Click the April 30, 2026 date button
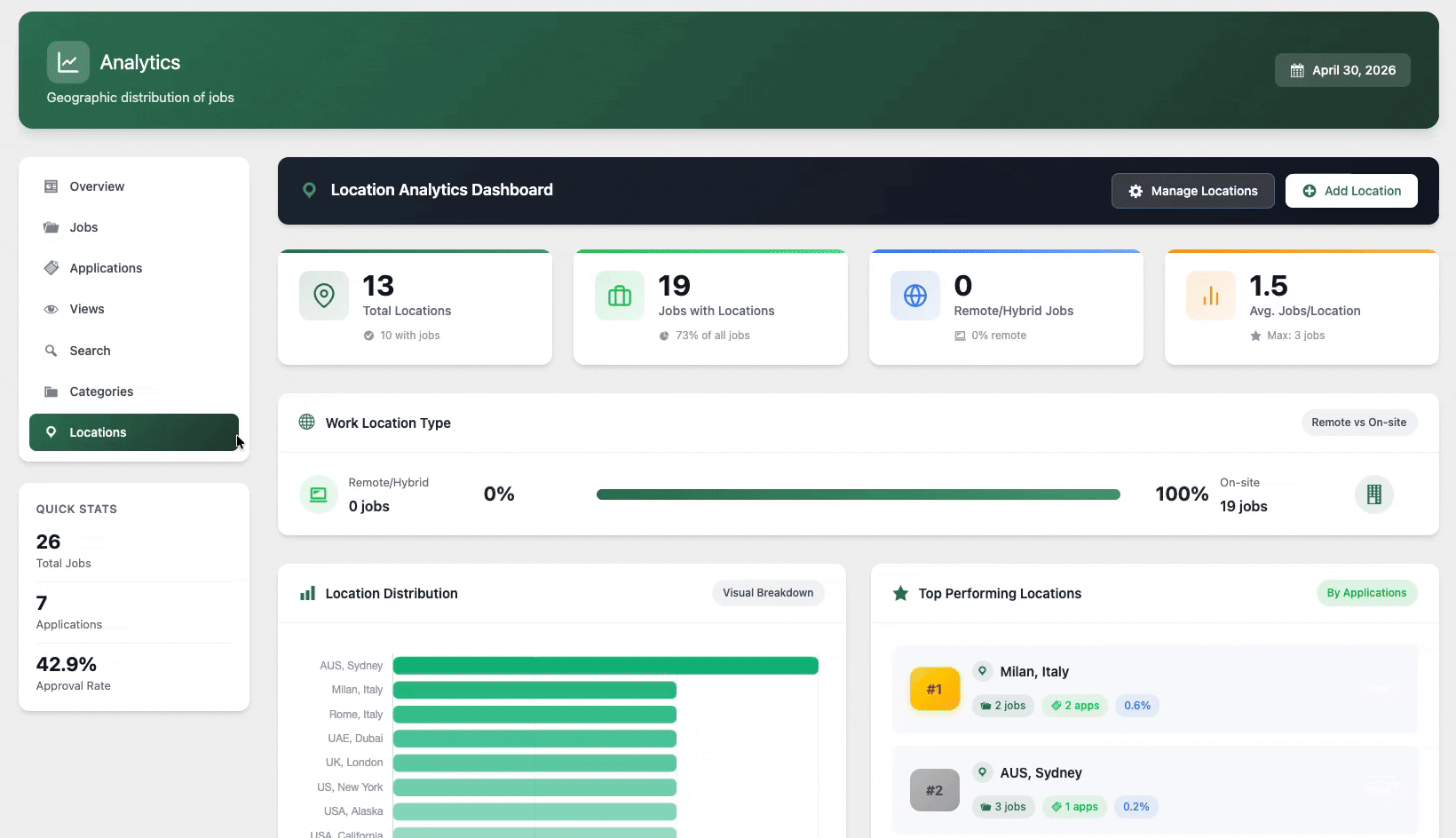This screenshot has width=1456, height=838. pyautogui.click(x=1342, y=70)
